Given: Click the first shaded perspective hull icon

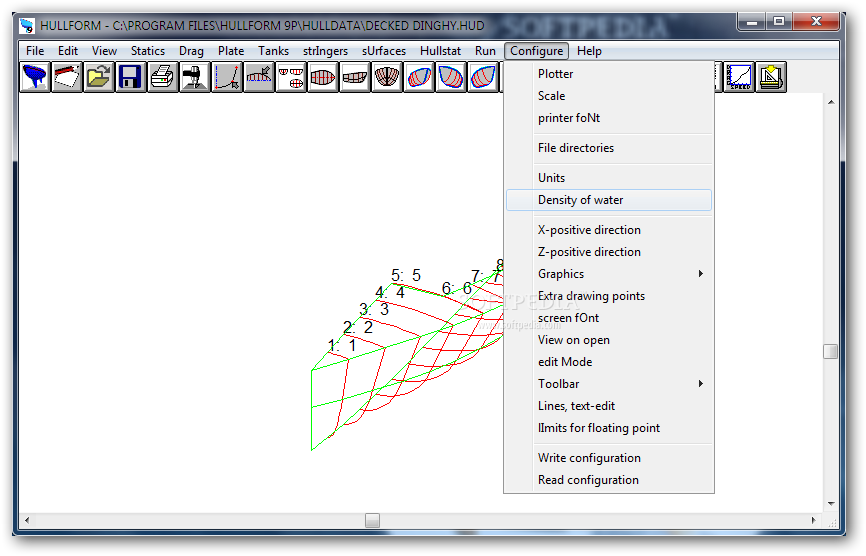Looking at the screenshot, I should coord(419,77).
